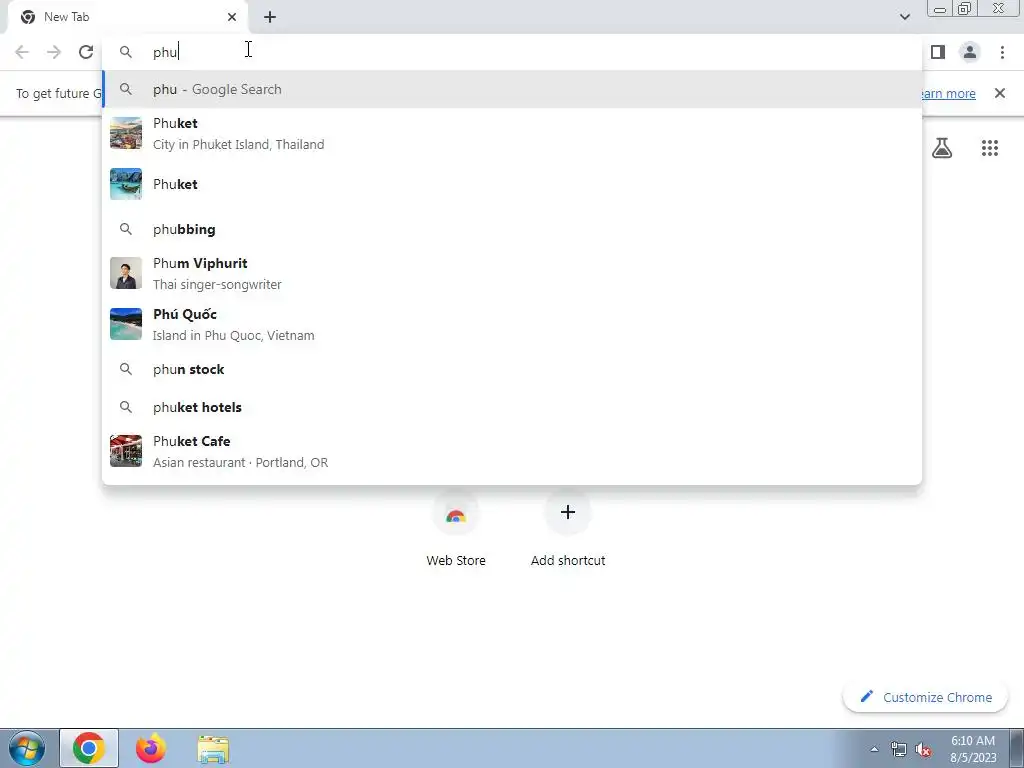Choose Phuket city in Thailand suggestion
This screenshot has height=768, width=1024.
point(512,134)
